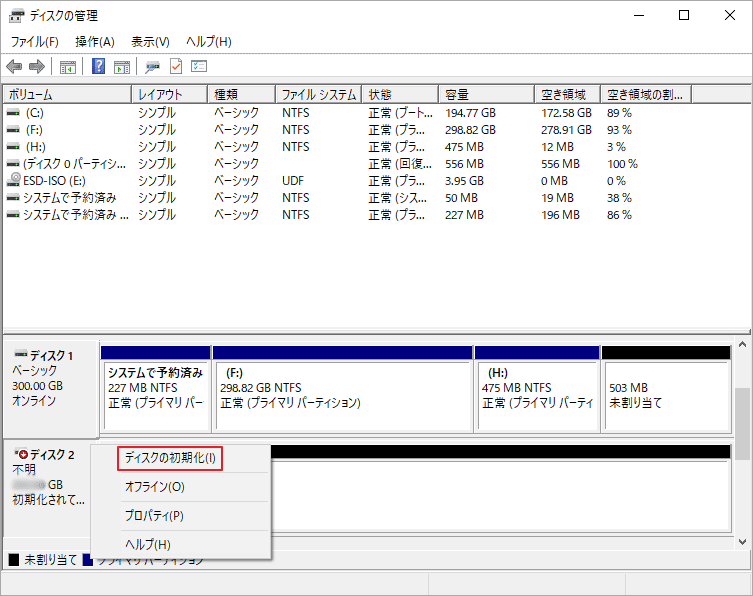Click the Forward arrow toolbar icon
The height and width of the screenshot is (596, 753).
coord(37,66)
